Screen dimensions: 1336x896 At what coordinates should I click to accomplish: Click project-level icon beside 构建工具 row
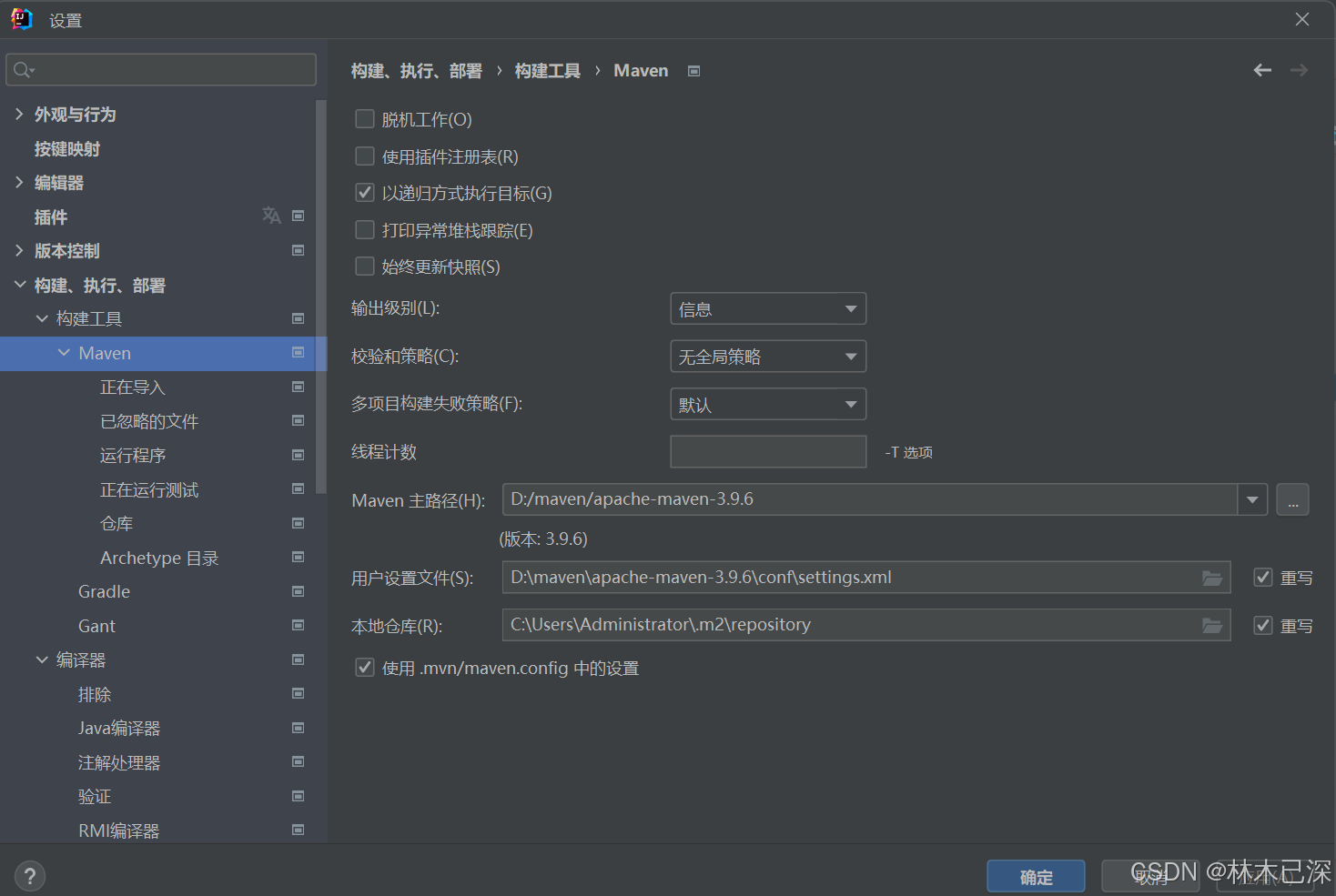tap(298, 318)
